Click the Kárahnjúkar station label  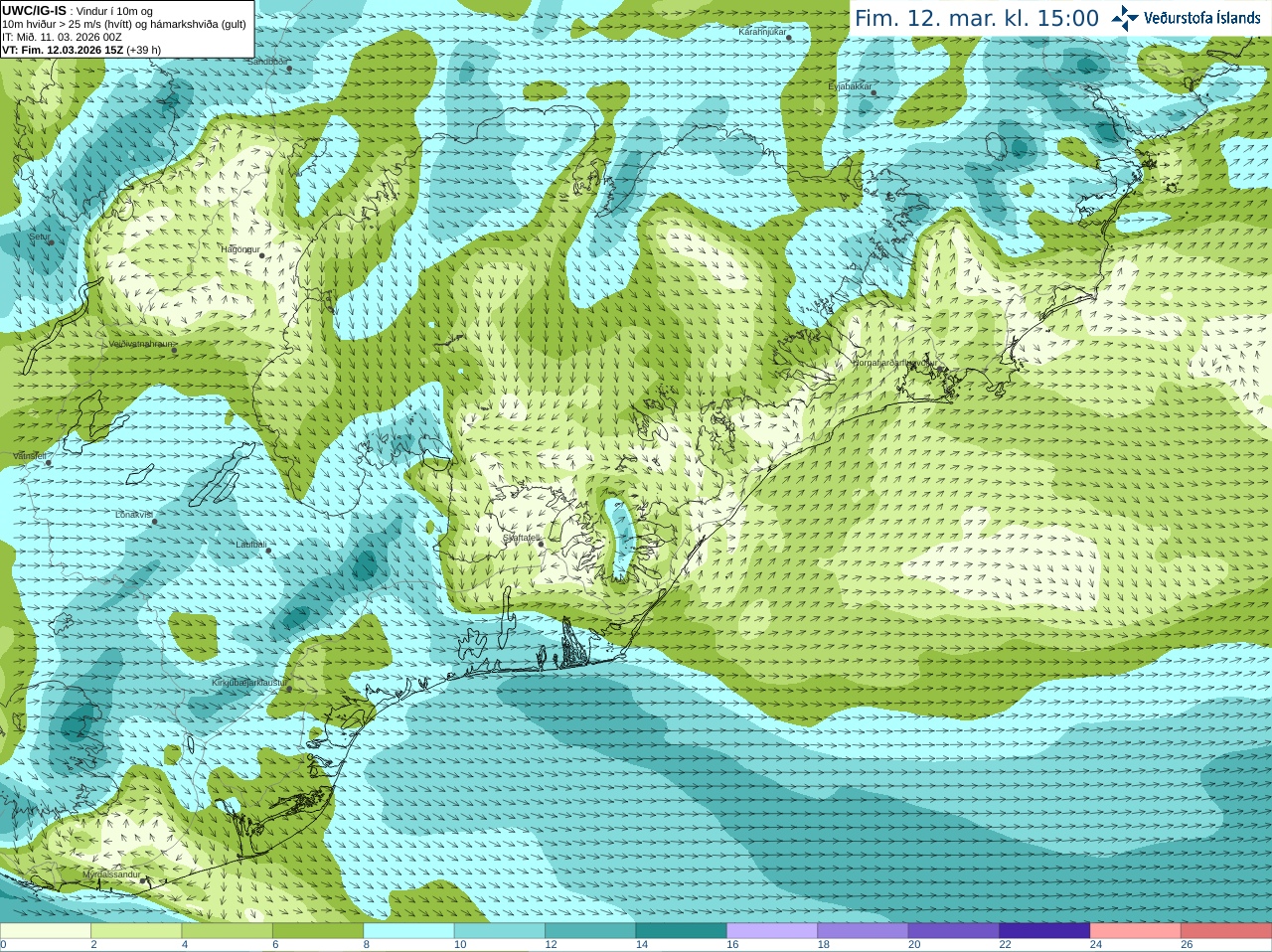point(762,32)
